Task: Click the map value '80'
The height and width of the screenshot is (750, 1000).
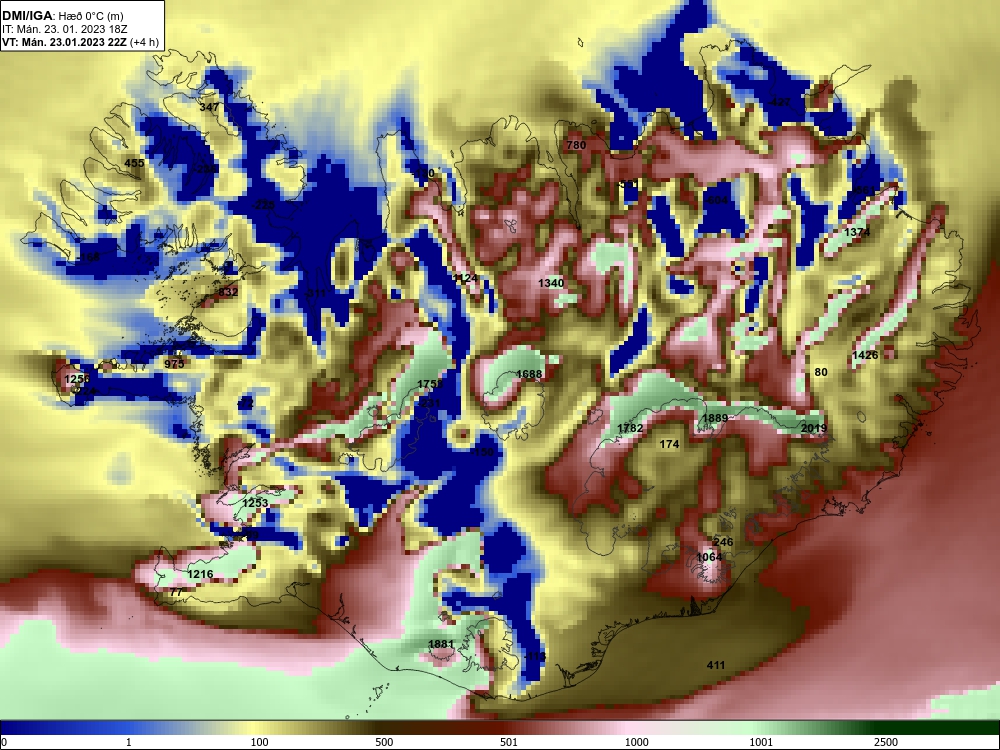Action: [821, 372]
